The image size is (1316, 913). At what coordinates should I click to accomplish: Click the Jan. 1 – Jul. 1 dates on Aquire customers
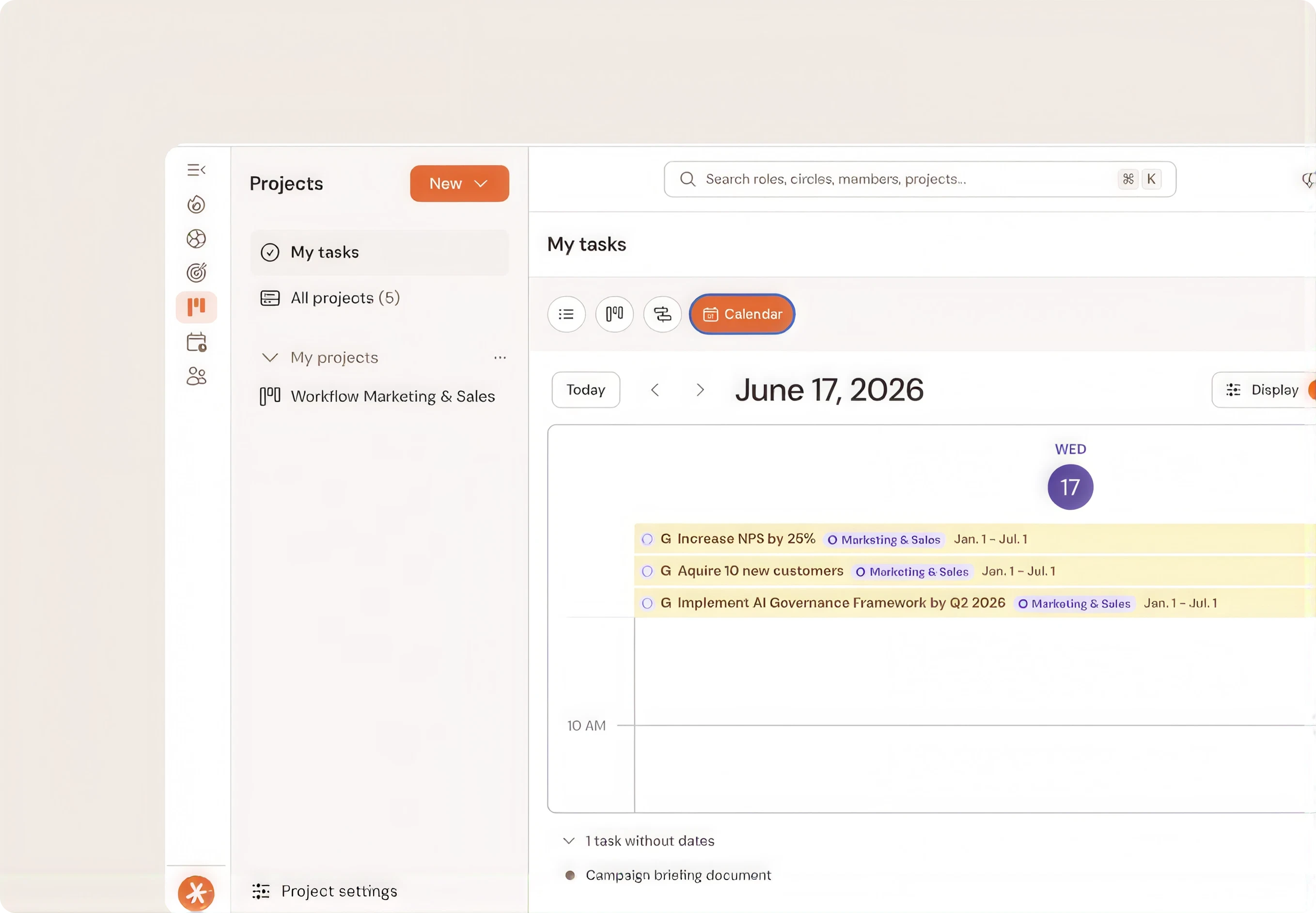(x=1018, y=571)
